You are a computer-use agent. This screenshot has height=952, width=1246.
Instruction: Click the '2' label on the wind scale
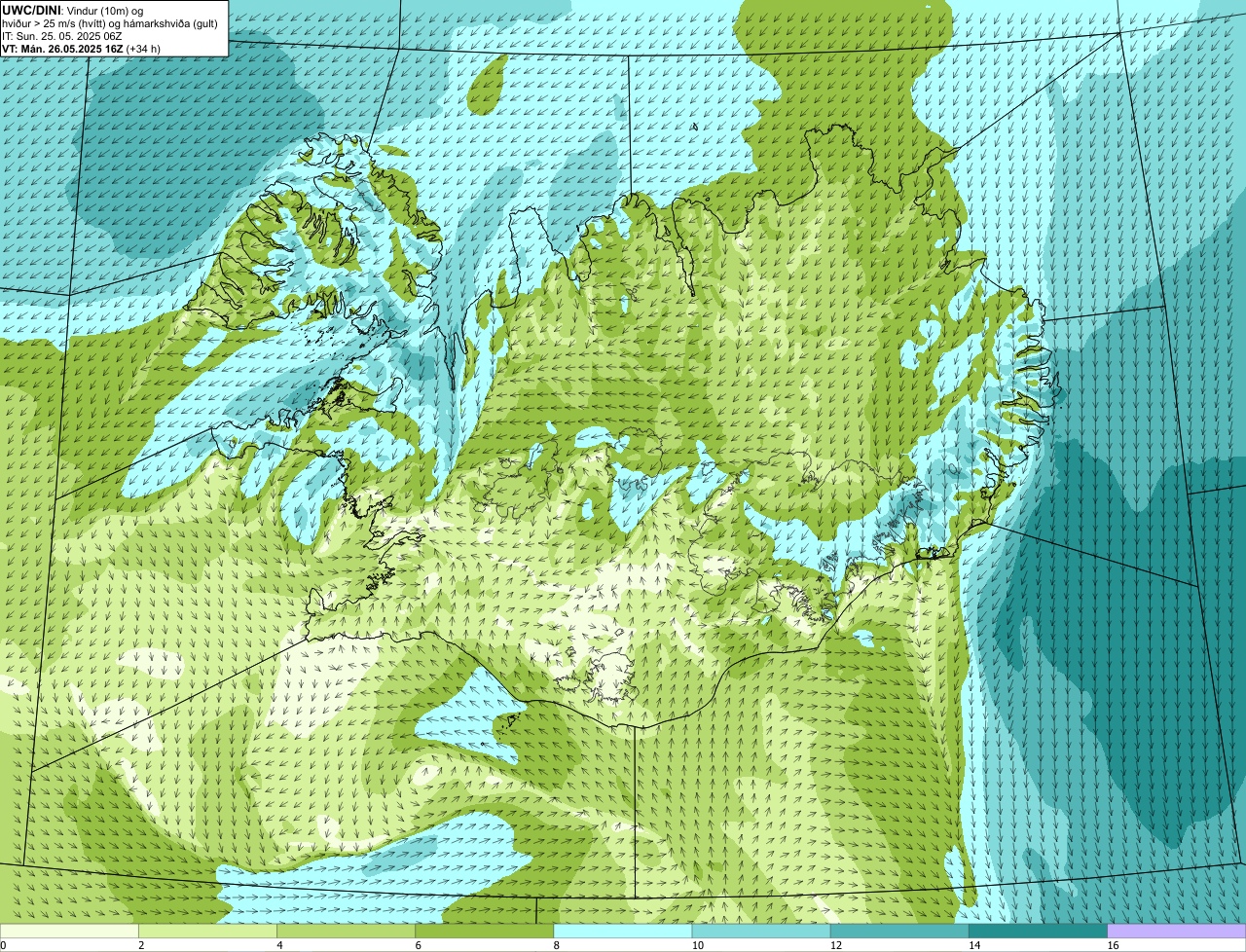pyautogui.click(x=142, y=945)
